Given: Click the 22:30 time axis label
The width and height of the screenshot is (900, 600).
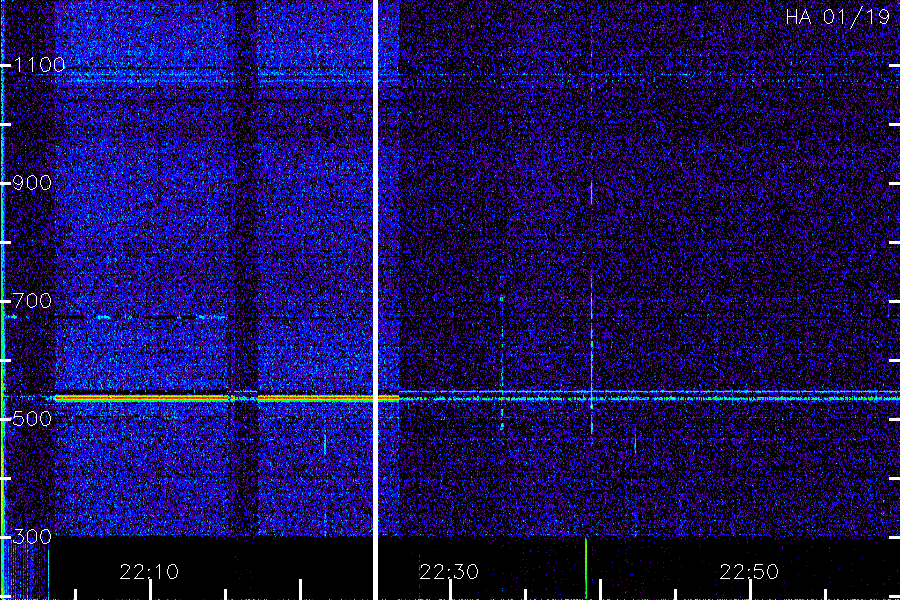Looking at the screenshot, I should [449, 572].
